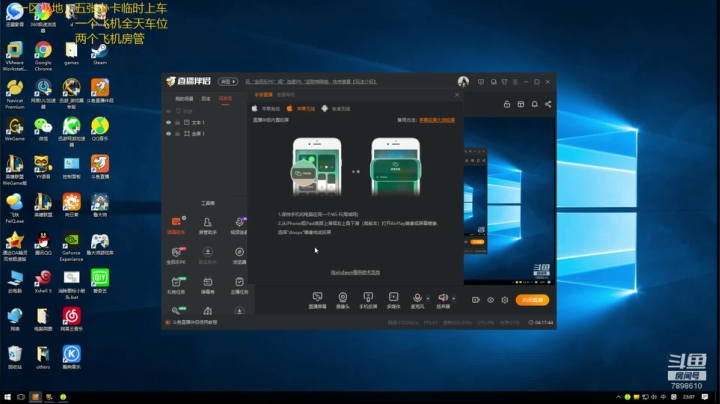Viewport: 720px width, 404px height.
Task: Open the 弹幕秀 tool icon
Action: (208, 286)
